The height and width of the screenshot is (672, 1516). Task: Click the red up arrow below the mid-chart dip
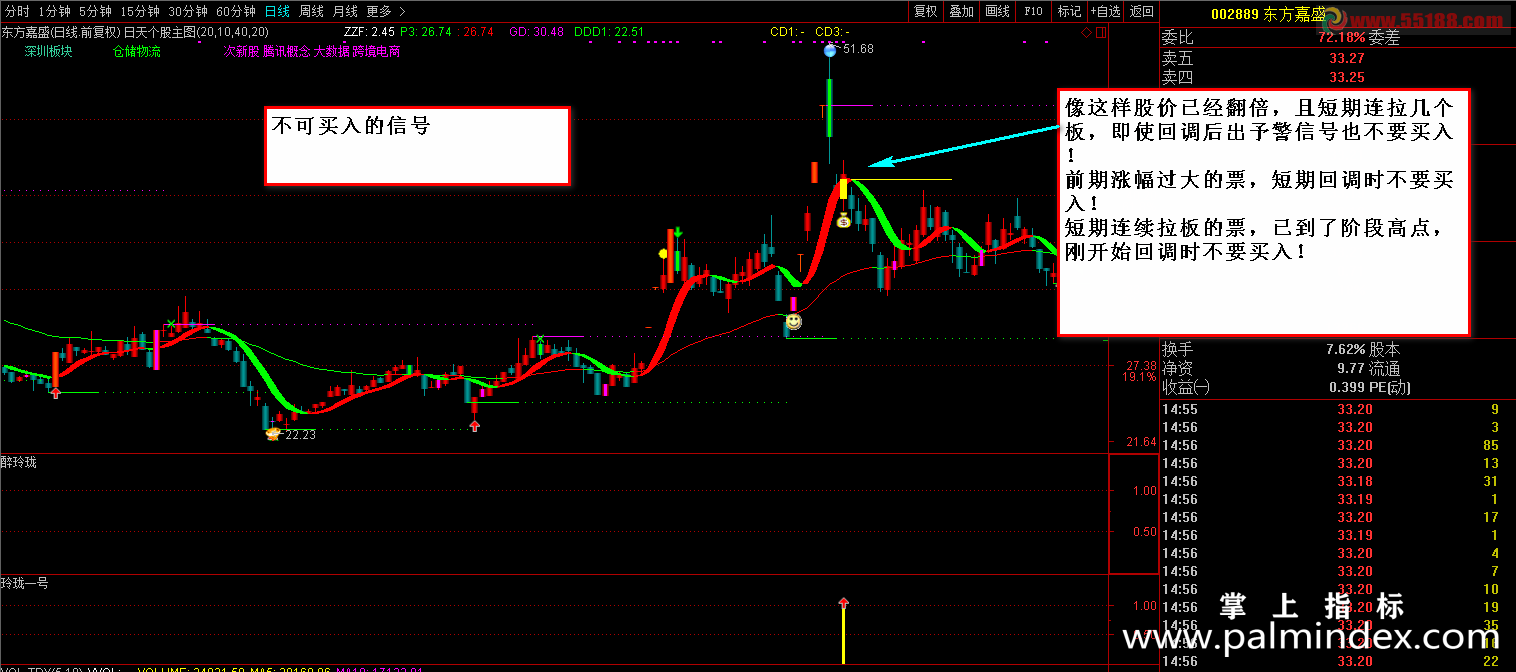coord(474,426)
